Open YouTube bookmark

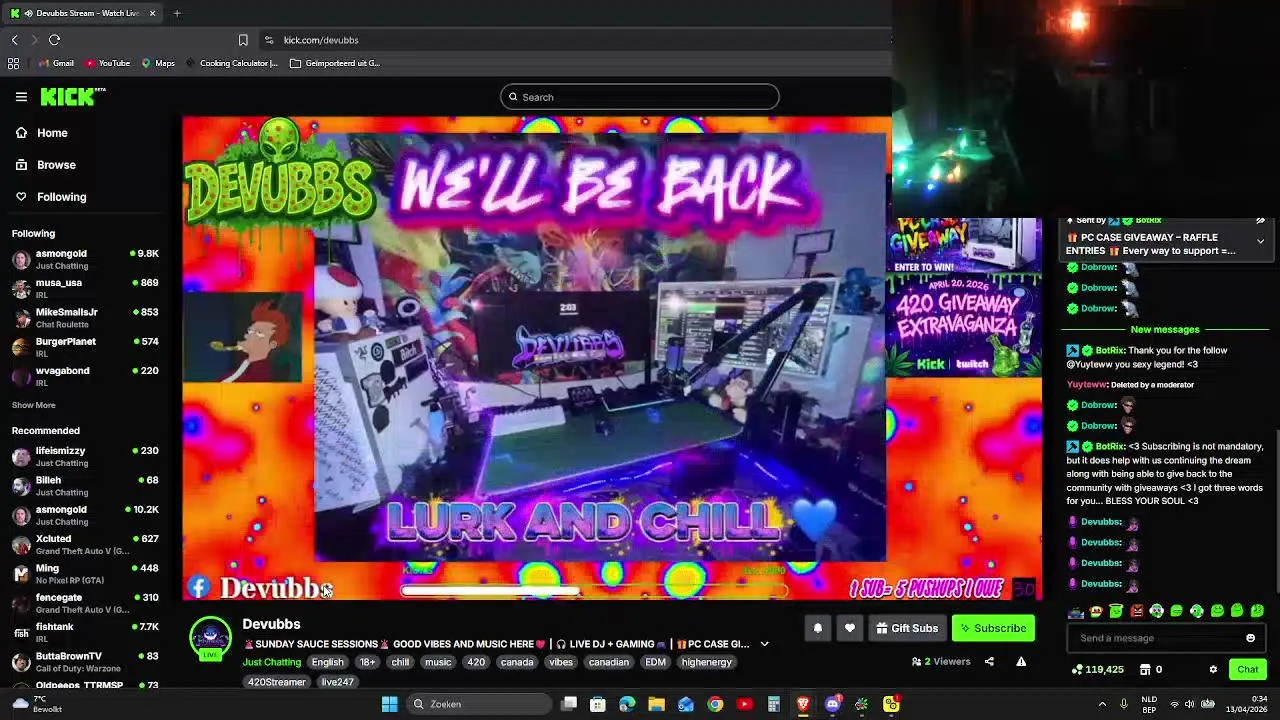pos(107,63)
